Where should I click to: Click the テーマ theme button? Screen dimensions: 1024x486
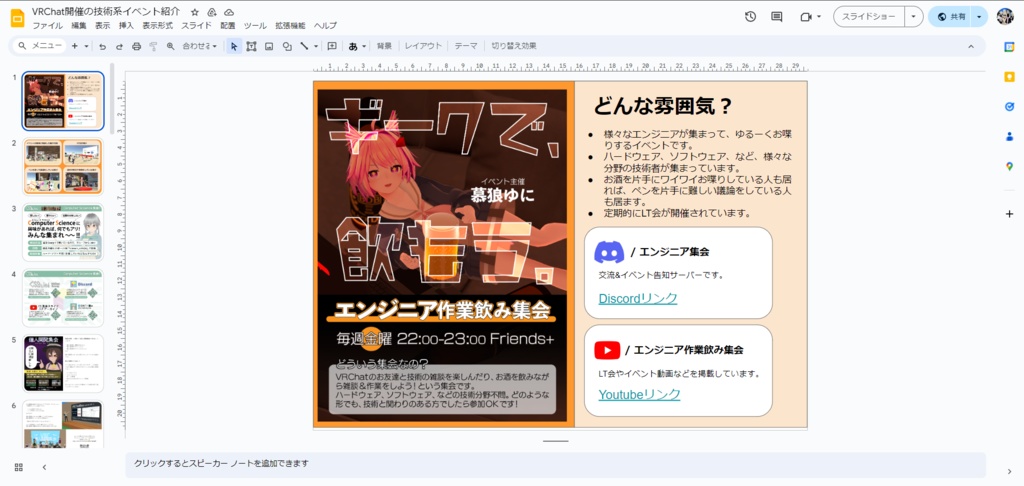(x=466, y=46)
